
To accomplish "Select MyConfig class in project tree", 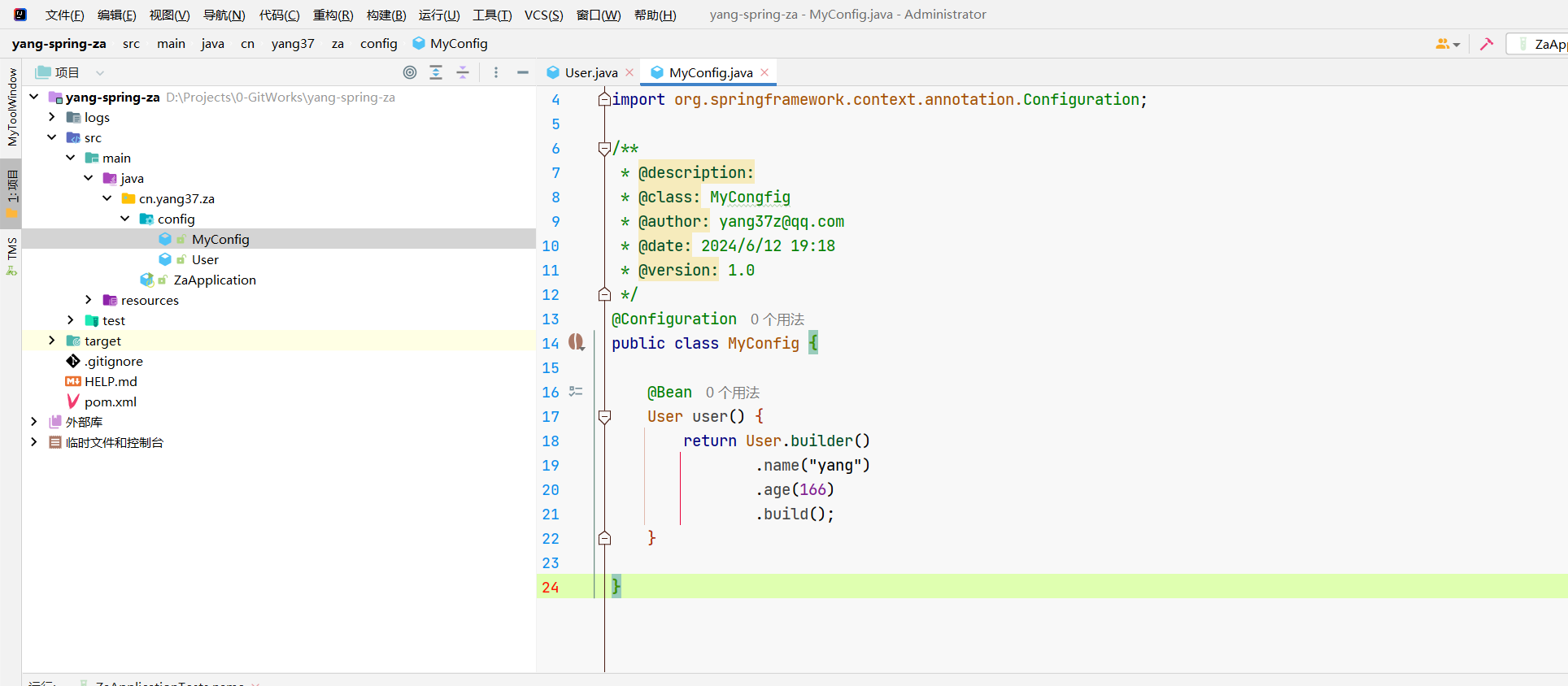I will tap(220, 239).
